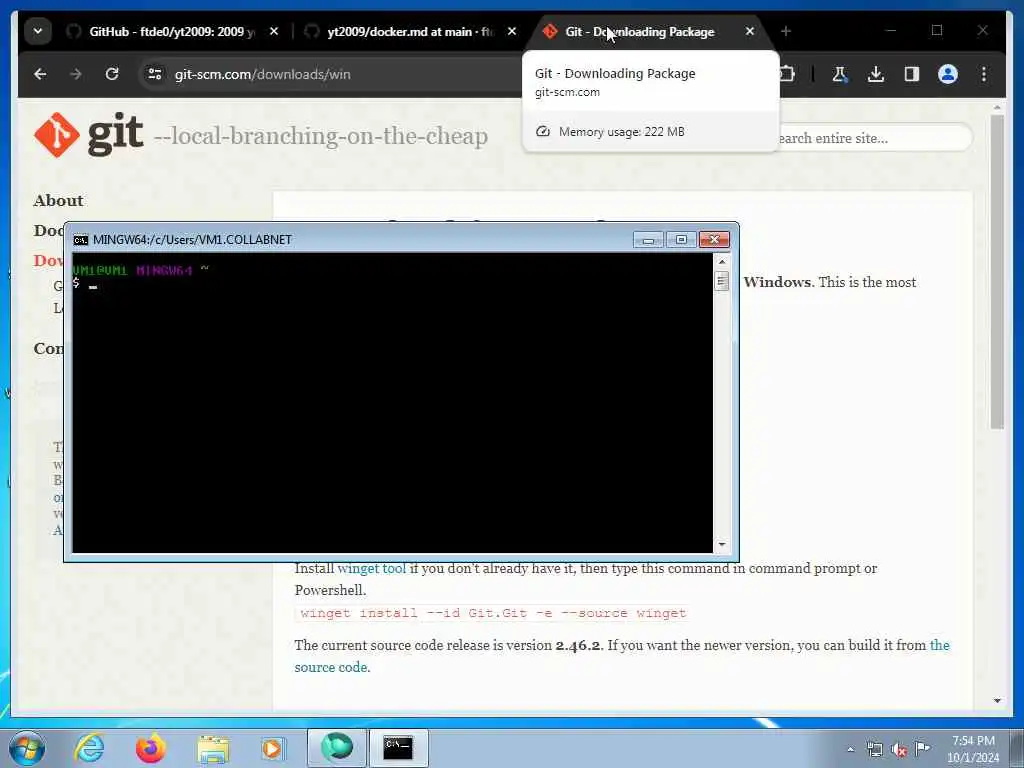1024x768 pixels.
Task: Open the About section link
Action: click(x=59, y=200)
